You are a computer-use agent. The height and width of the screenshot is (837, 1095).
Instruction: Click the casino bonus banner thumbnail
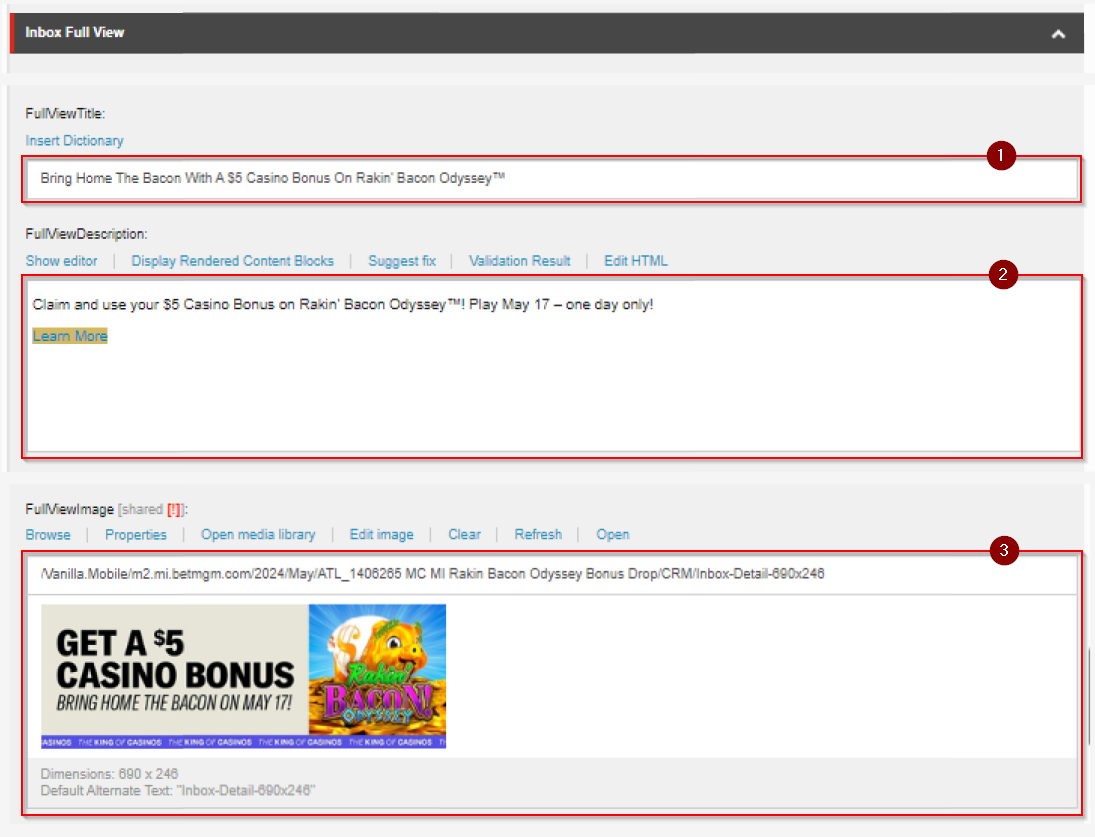(244, 676)
